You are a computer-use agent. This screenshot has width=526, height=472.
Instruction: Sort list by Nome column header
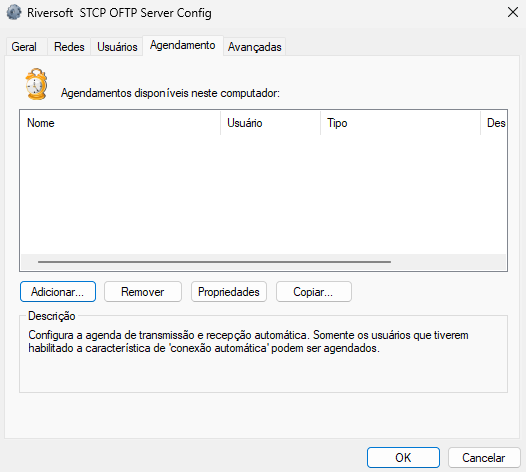coord(120,123)
